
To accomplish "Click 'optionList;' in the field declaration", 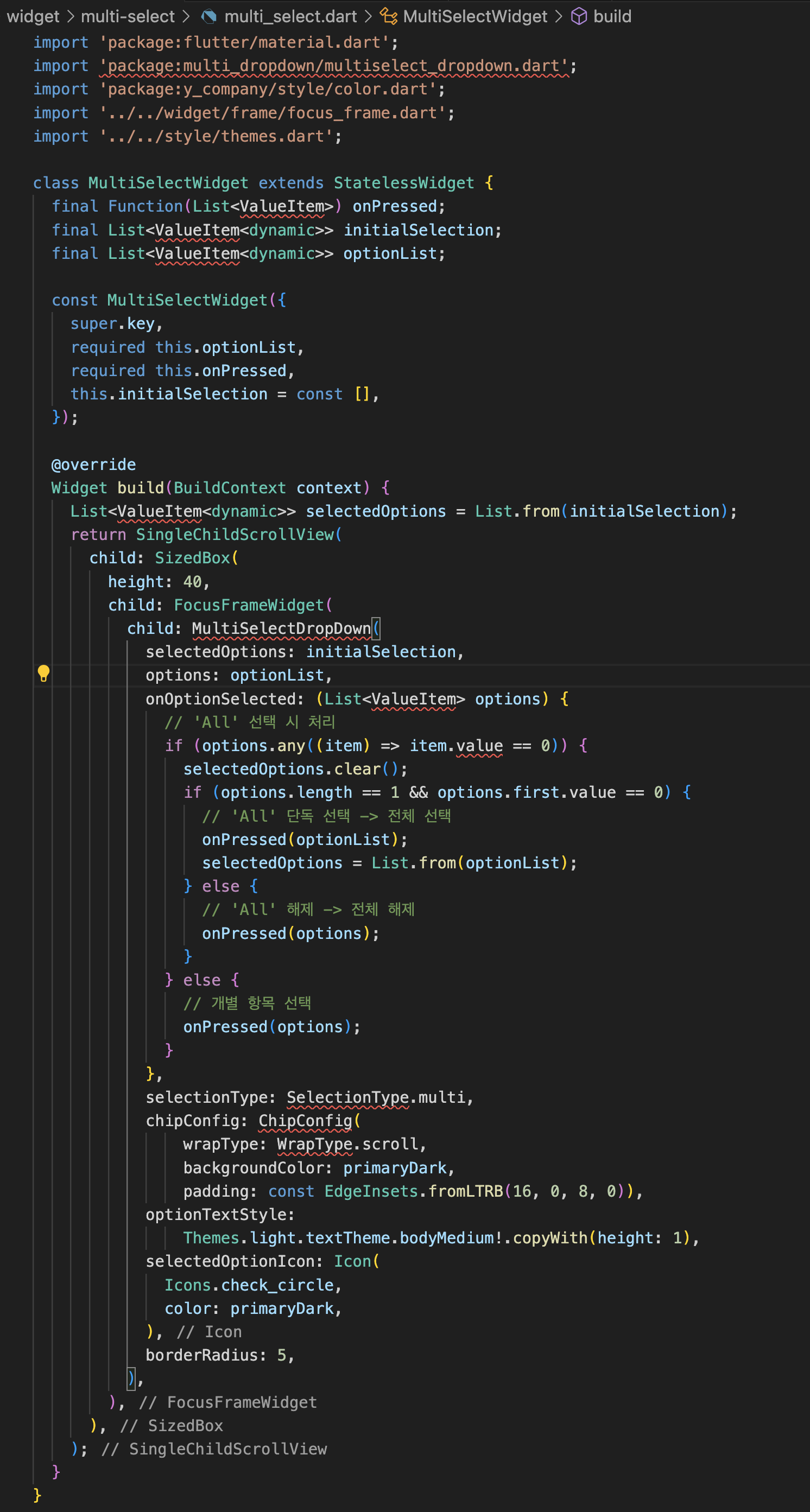I will (395, 253).
